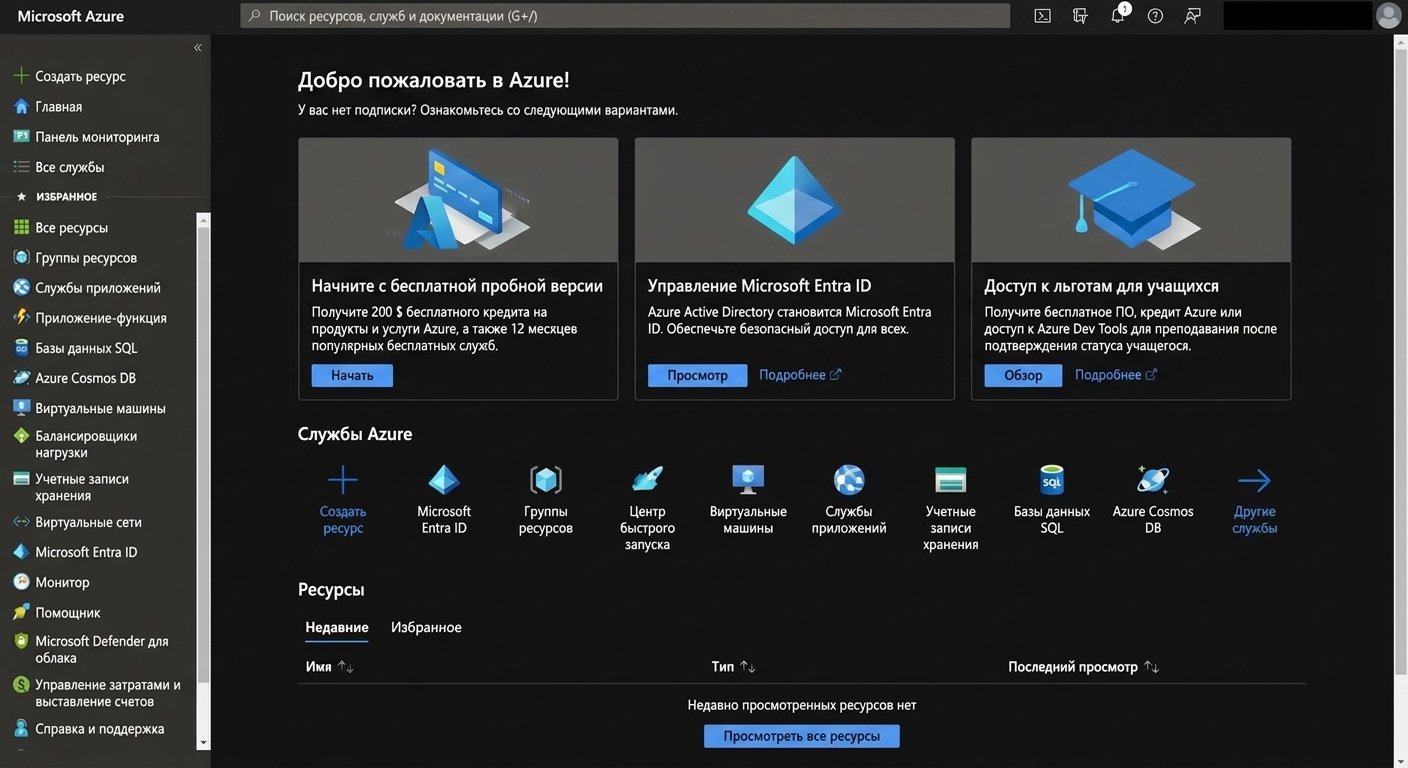Open the help question mark icon
The height and width of the screenshot is (768, 1408).
click(1155, 15)
